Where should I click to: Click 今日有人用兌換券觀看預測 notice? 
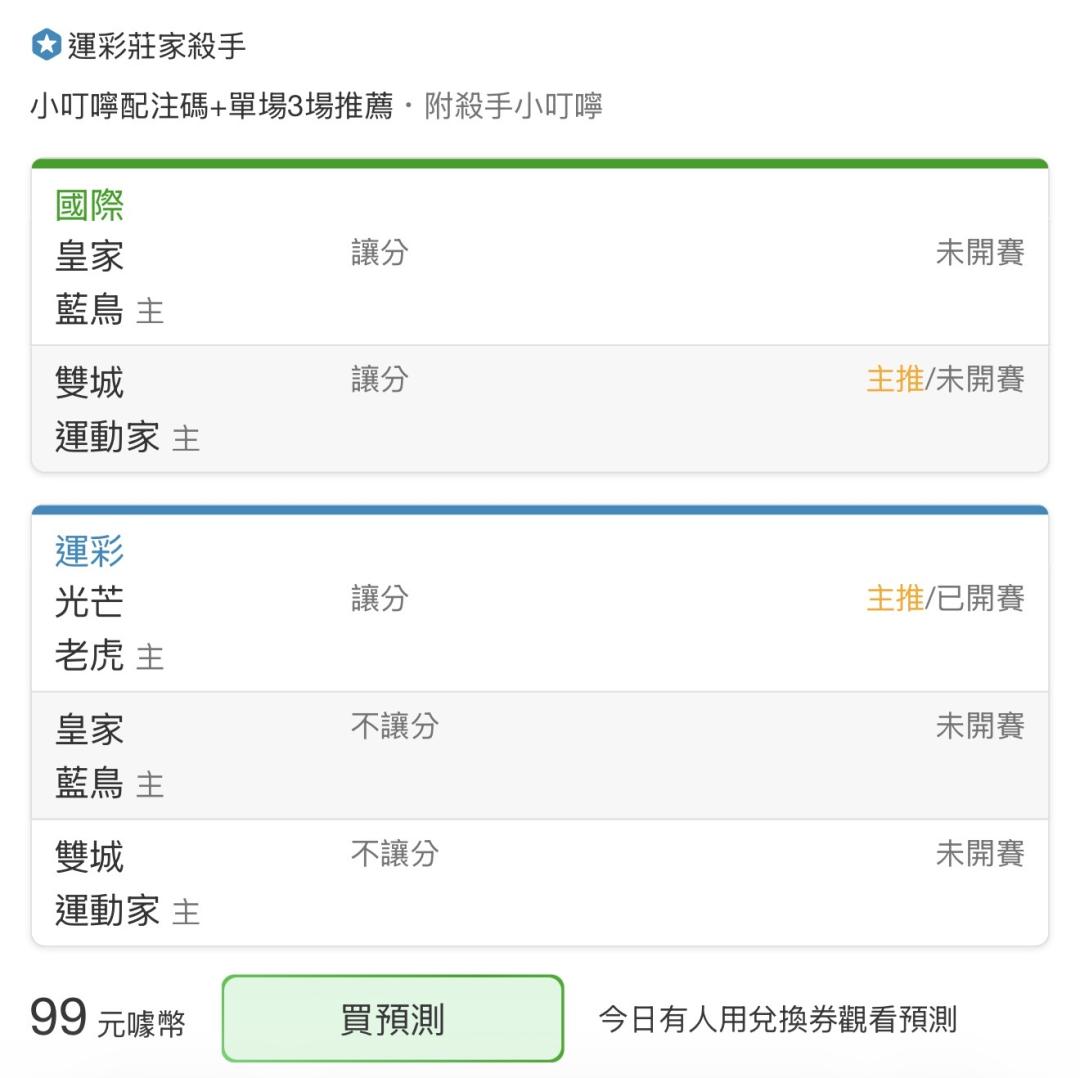click(778, 1019)
